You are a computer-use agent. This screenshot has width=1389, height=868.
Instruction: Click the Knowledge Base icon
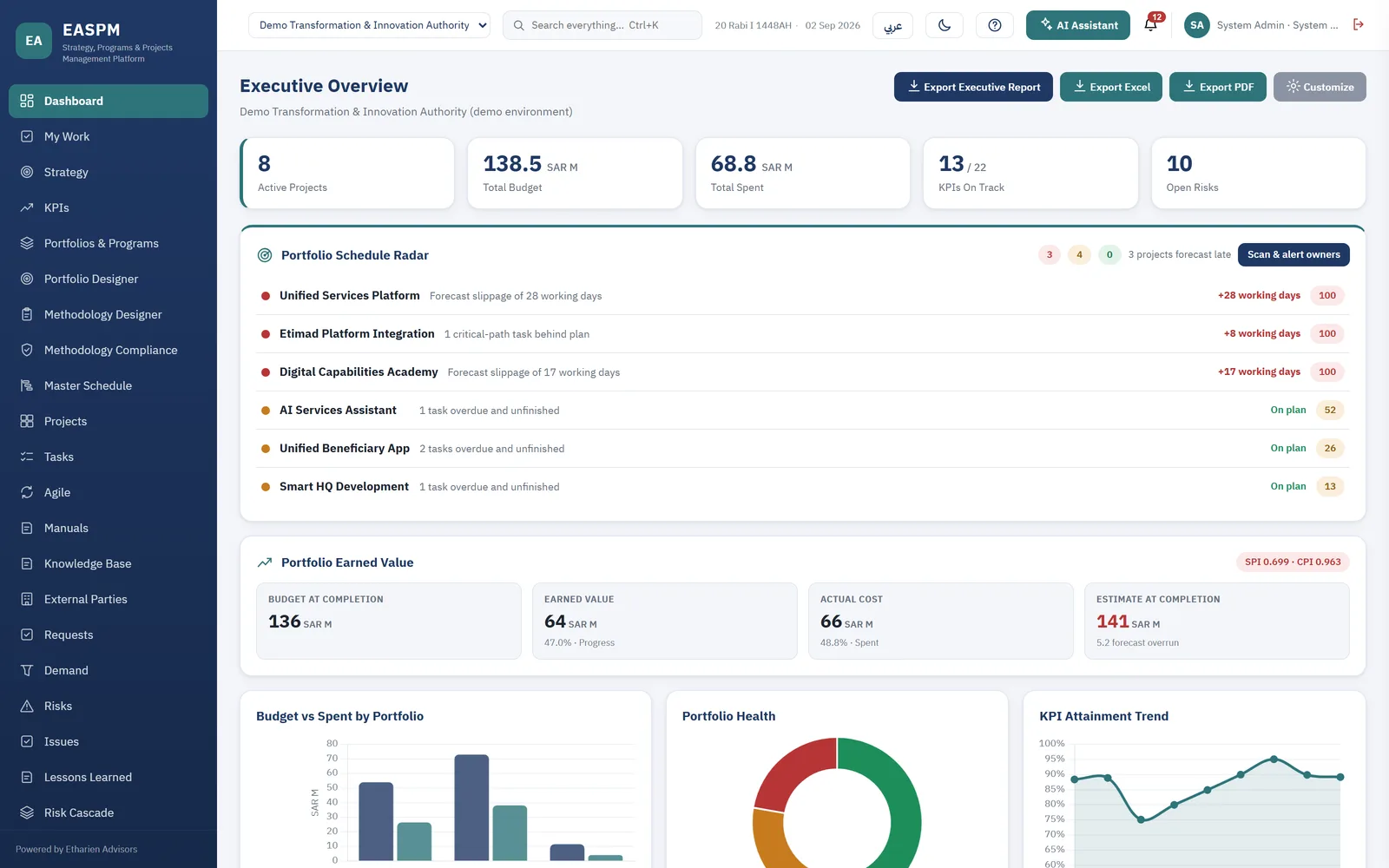coord(27,563)
